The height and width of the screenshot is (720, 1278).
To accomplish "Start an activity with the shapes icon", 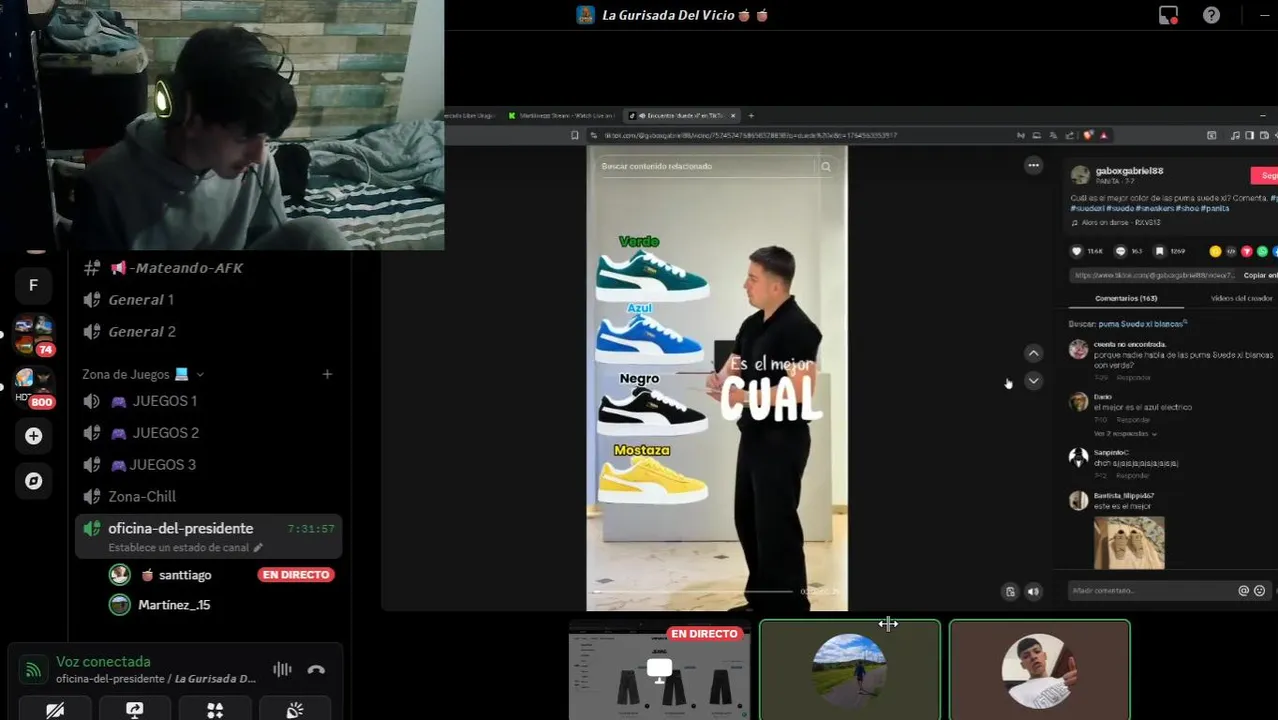I will click(215, 709).
